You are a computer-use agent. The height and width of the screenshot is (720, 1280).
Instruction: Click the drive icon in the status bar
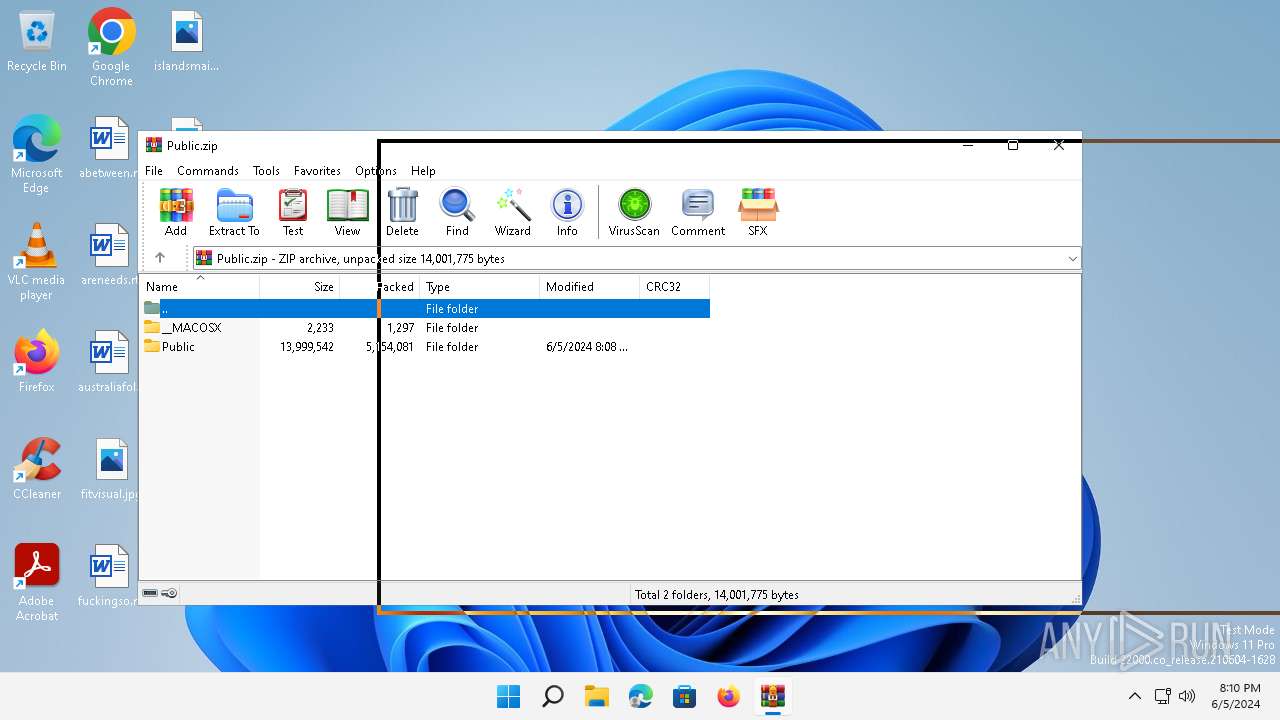(x=150, y=593)
